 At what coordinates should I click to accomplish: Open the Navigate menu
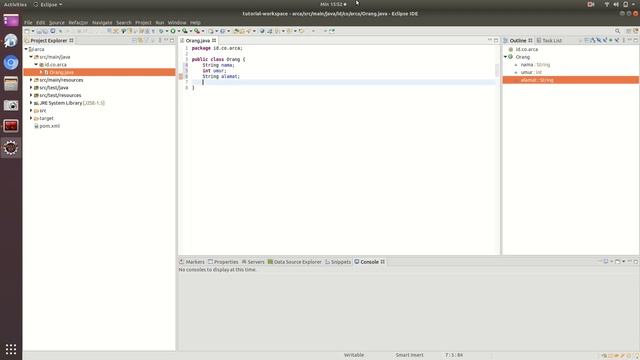click(102, 22)
